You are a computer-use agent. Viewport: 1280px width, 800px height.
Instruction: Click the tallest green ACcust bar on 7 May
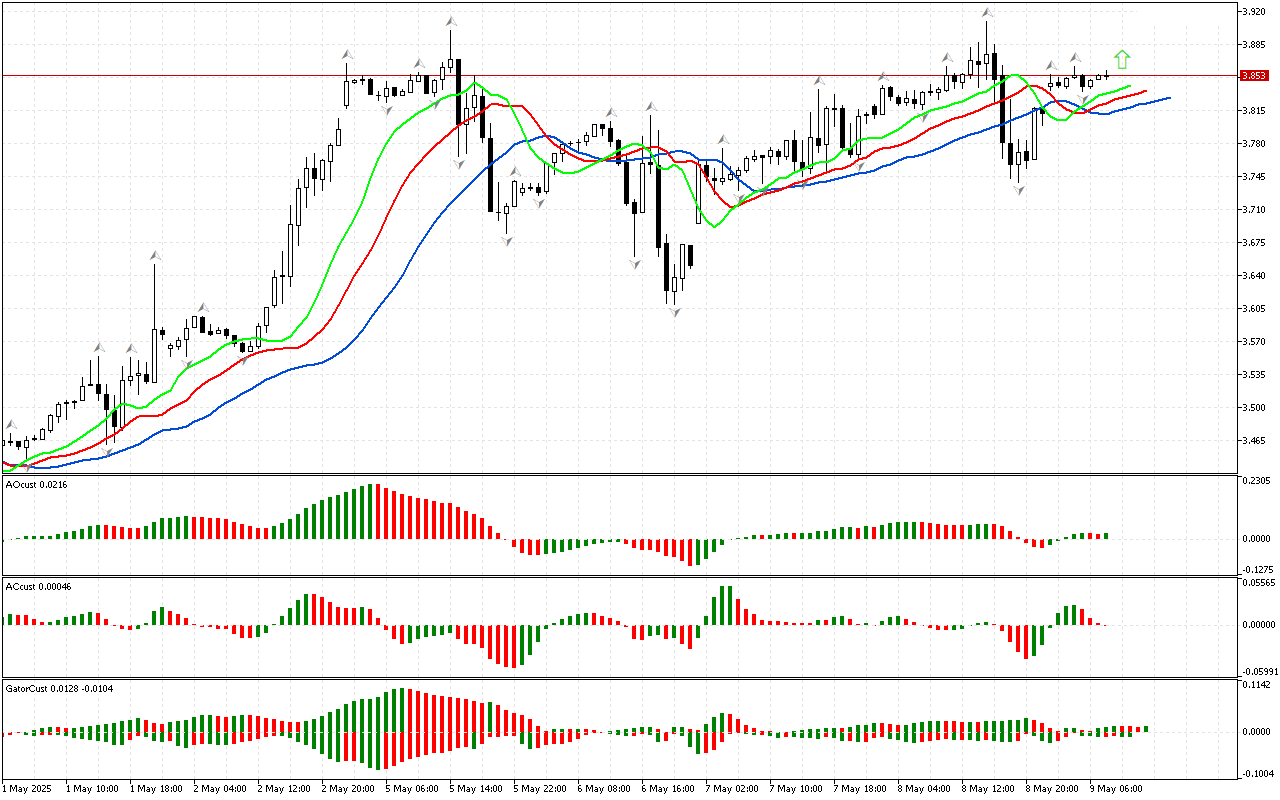[725, 605]
